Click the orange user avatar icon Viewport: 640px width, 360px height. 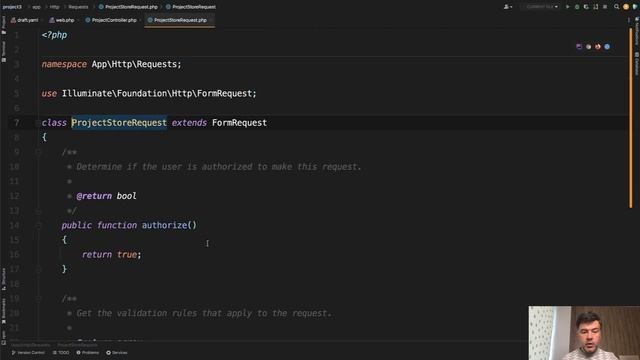point(626,7)
